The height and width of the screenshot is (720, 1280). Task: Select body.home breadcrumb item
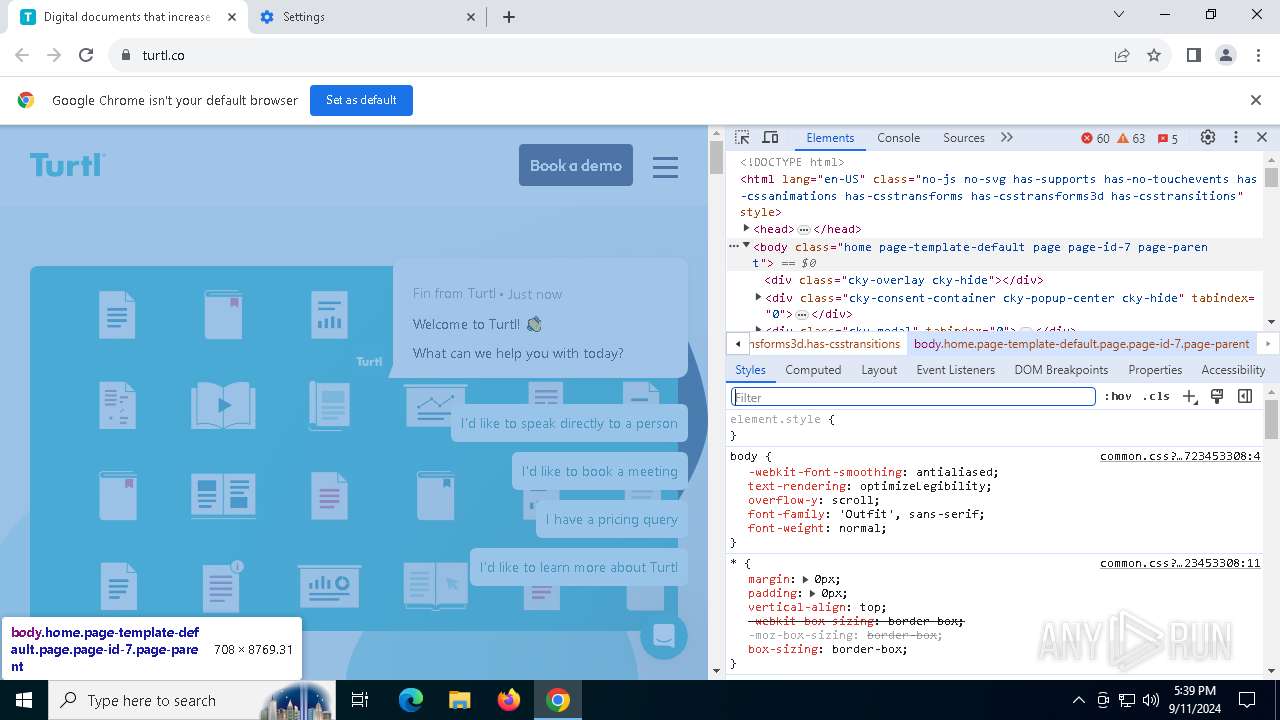pos(1081,344)
